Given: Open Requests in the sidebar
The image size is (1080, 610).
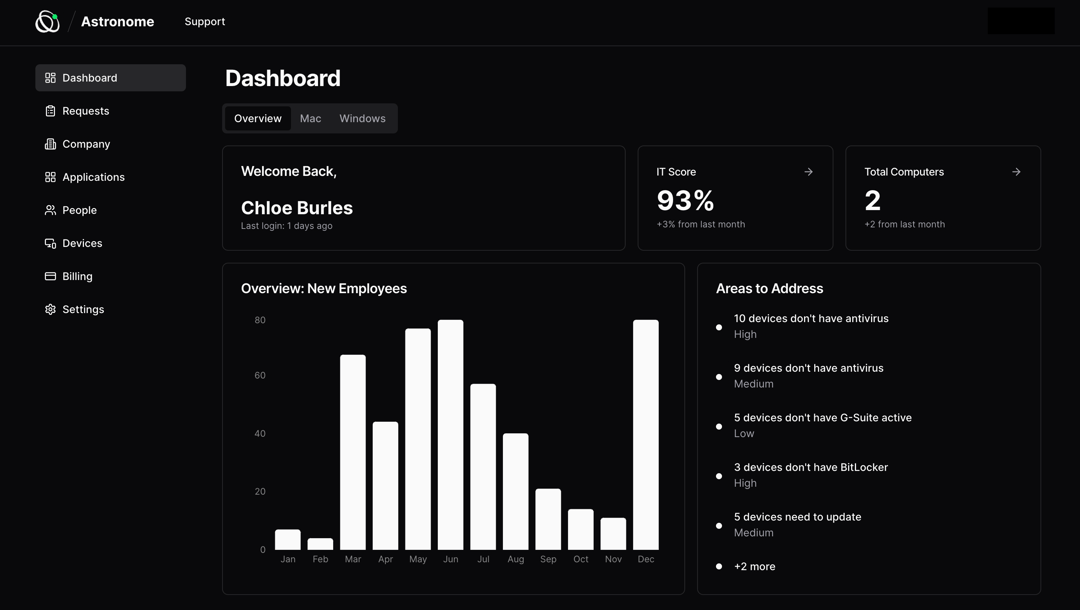Looking at the screenshot, I should pos(110,111).
